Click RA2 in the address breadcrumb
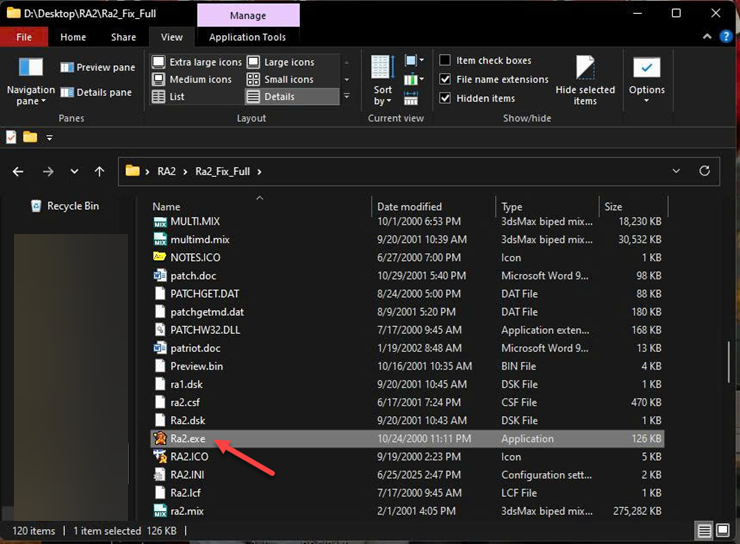 tap(167, 171)
